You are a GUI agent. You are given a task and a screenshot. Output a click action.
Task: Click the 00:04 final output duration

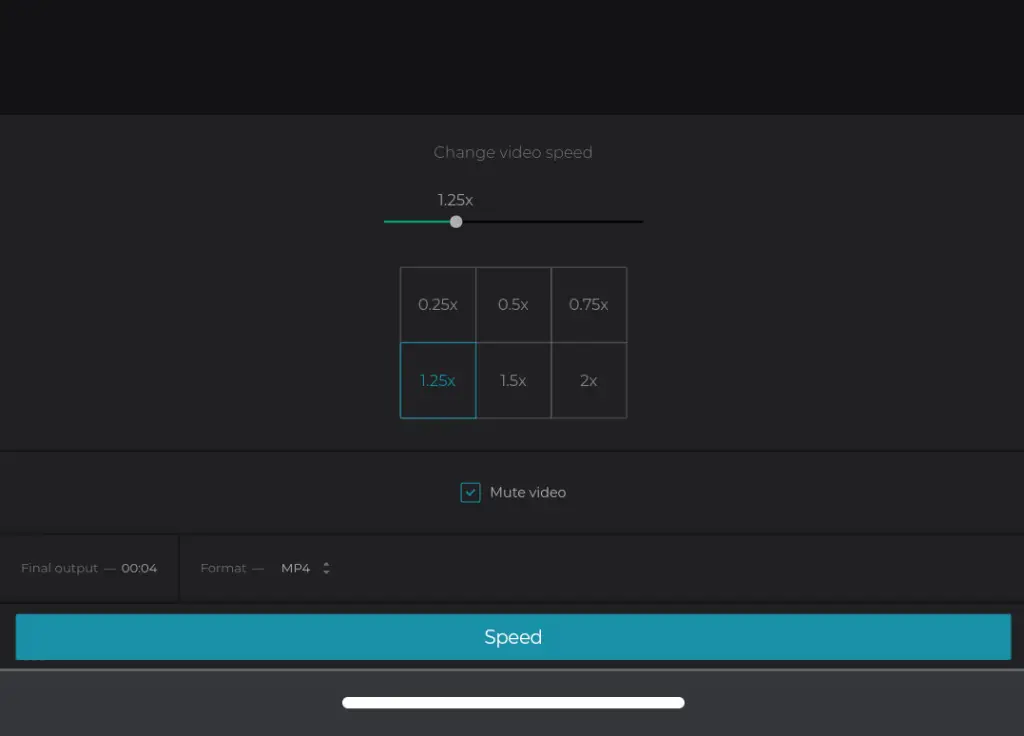pos(139,568)
